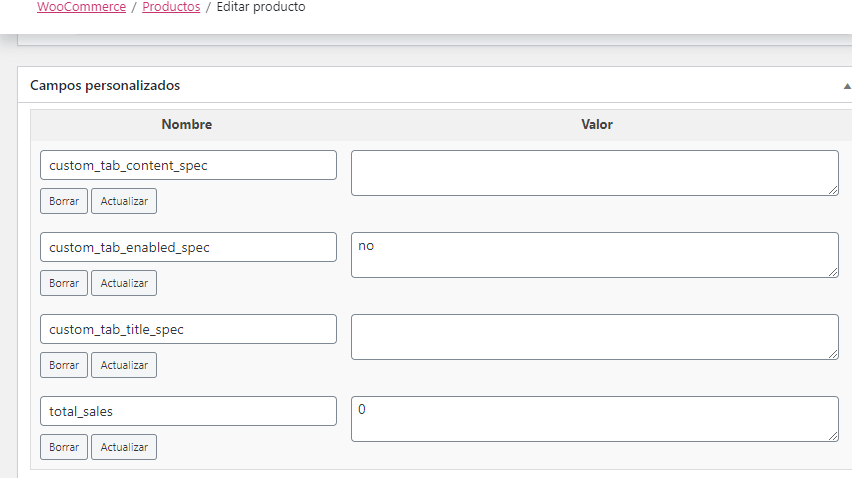Viewport: 852px width, 478px height.
Task: Click the Campos personalizados panel heading
Action: click(x=105, y=85)
